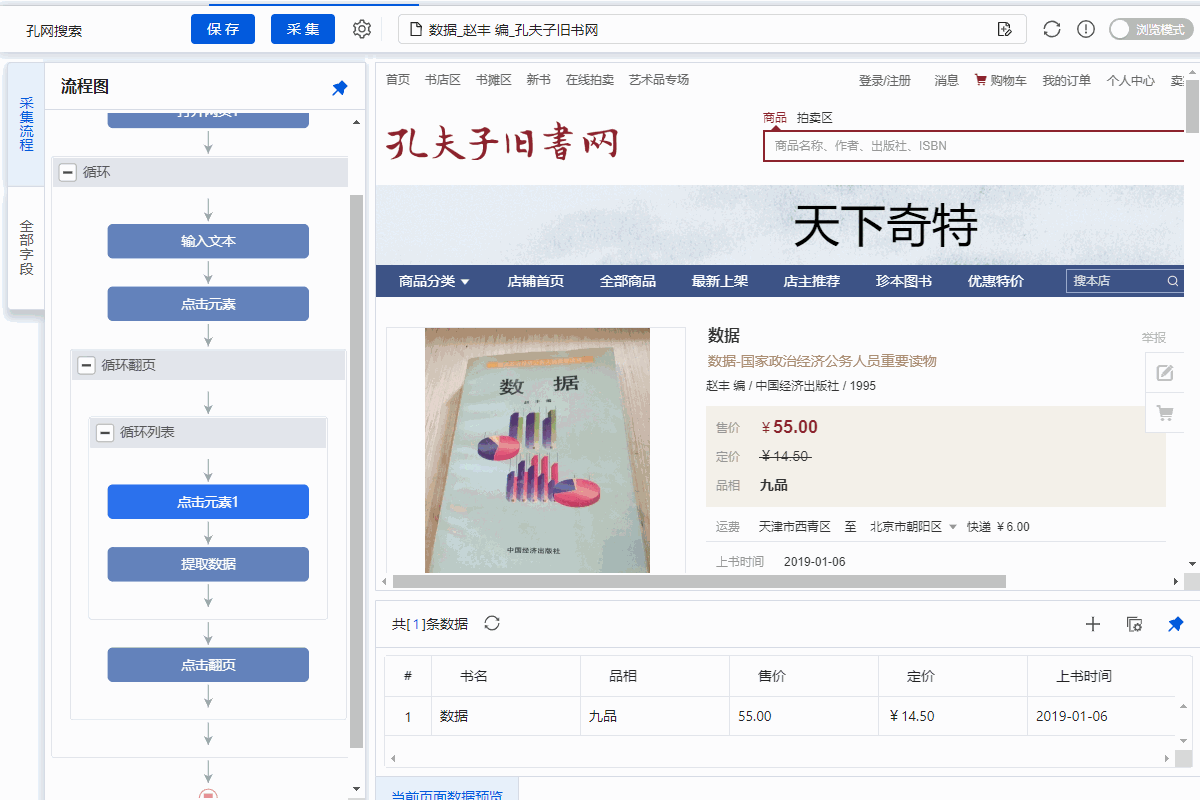
Task: Select the 提取数据 flow step
Action: tap(208, 564)
